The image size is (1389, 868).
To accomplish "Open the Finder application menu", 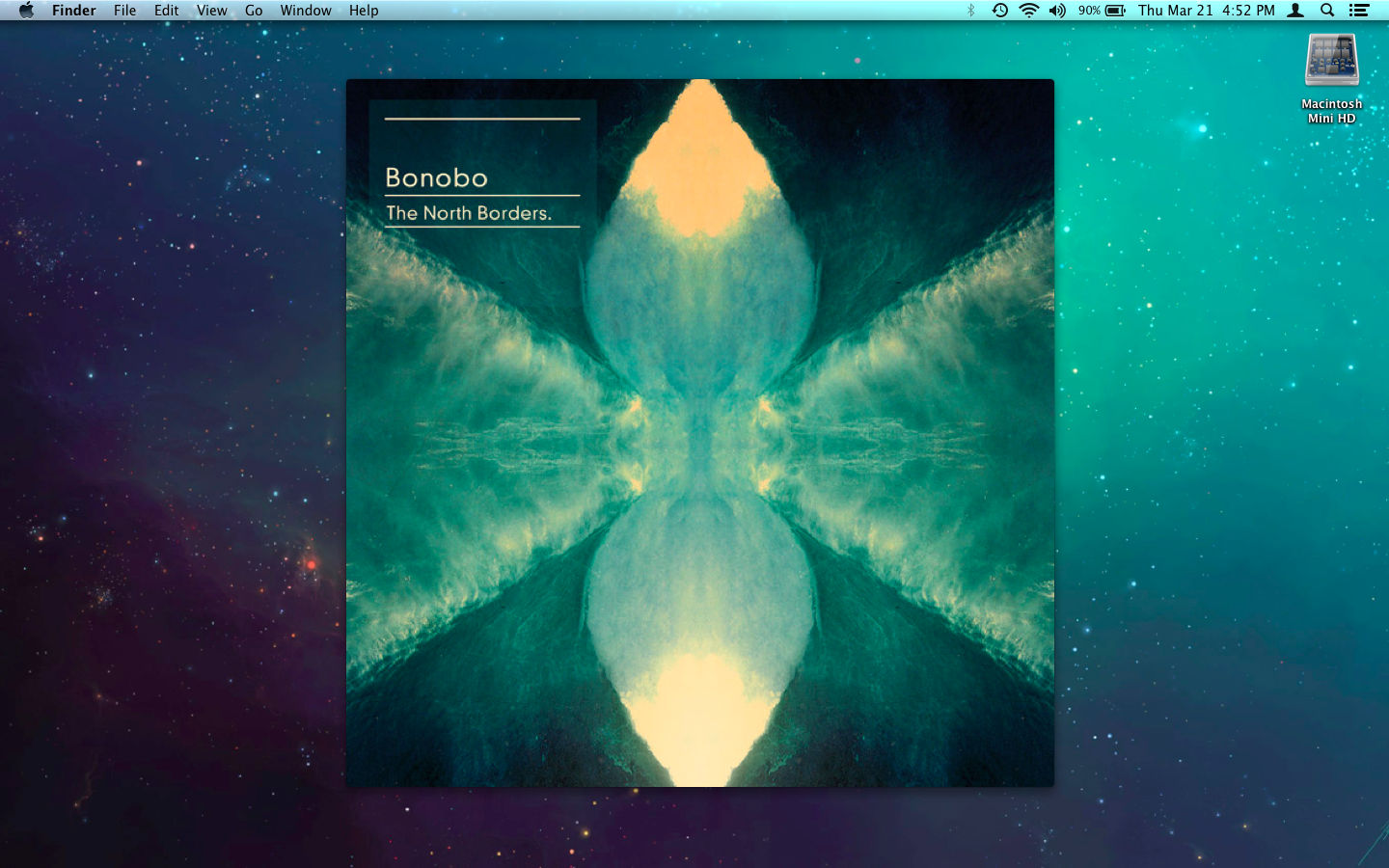I will (74, 11).
